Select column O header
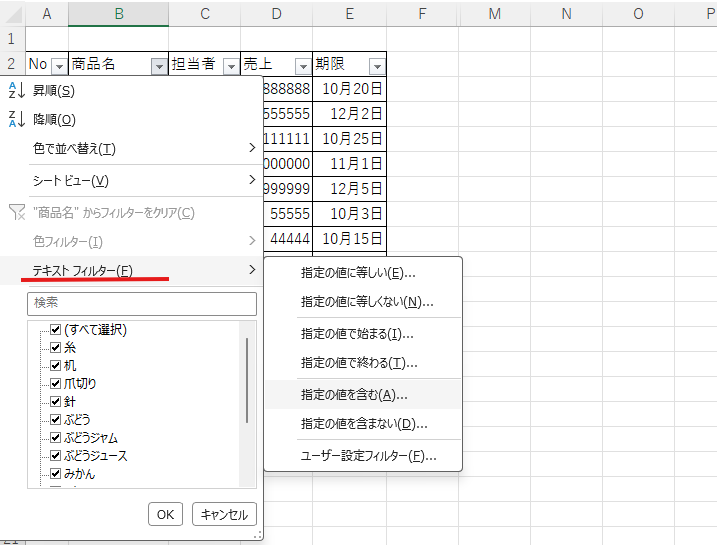The height and width of the screenshot is (545, 717). coord(638,14)
